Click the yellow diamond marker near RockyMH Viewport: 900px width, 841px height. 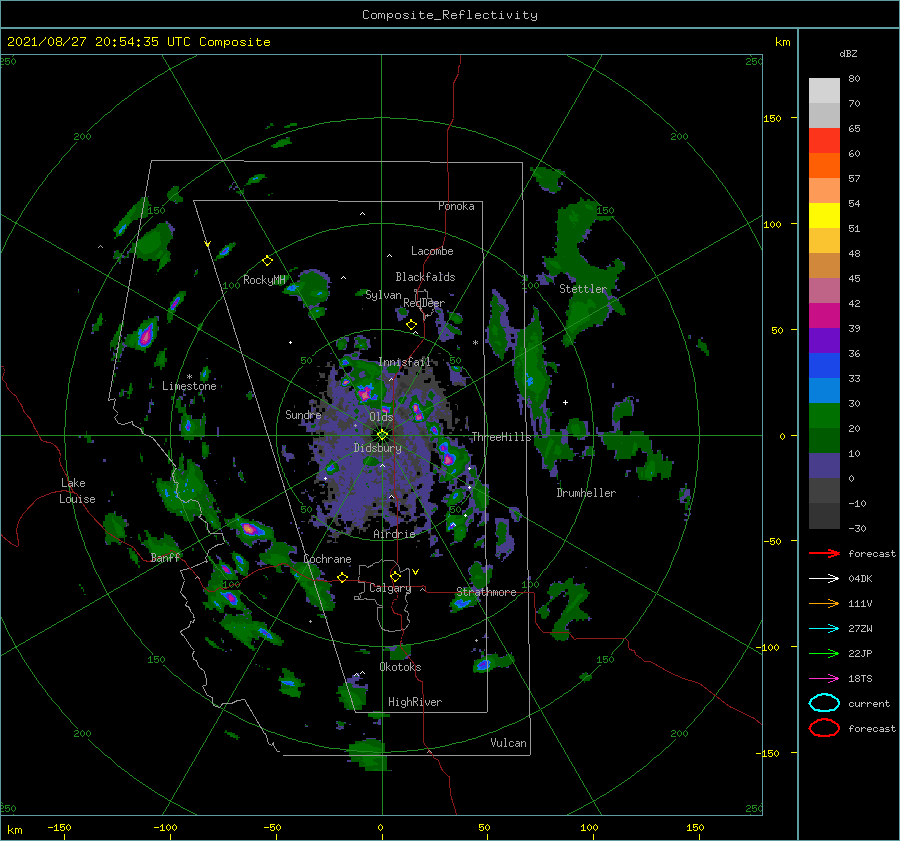pos(267,261)
